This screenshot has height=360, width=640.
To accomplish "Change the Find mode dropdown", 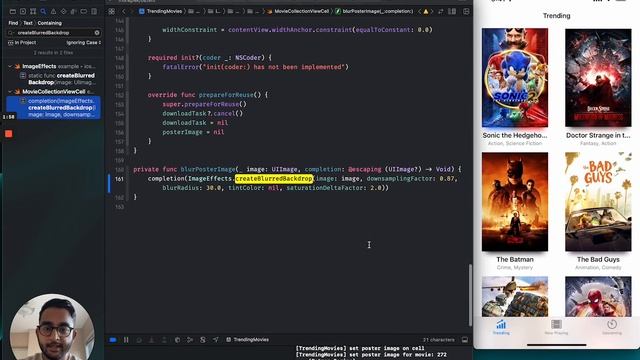I will pyautogui.click(x=13, y=23).
